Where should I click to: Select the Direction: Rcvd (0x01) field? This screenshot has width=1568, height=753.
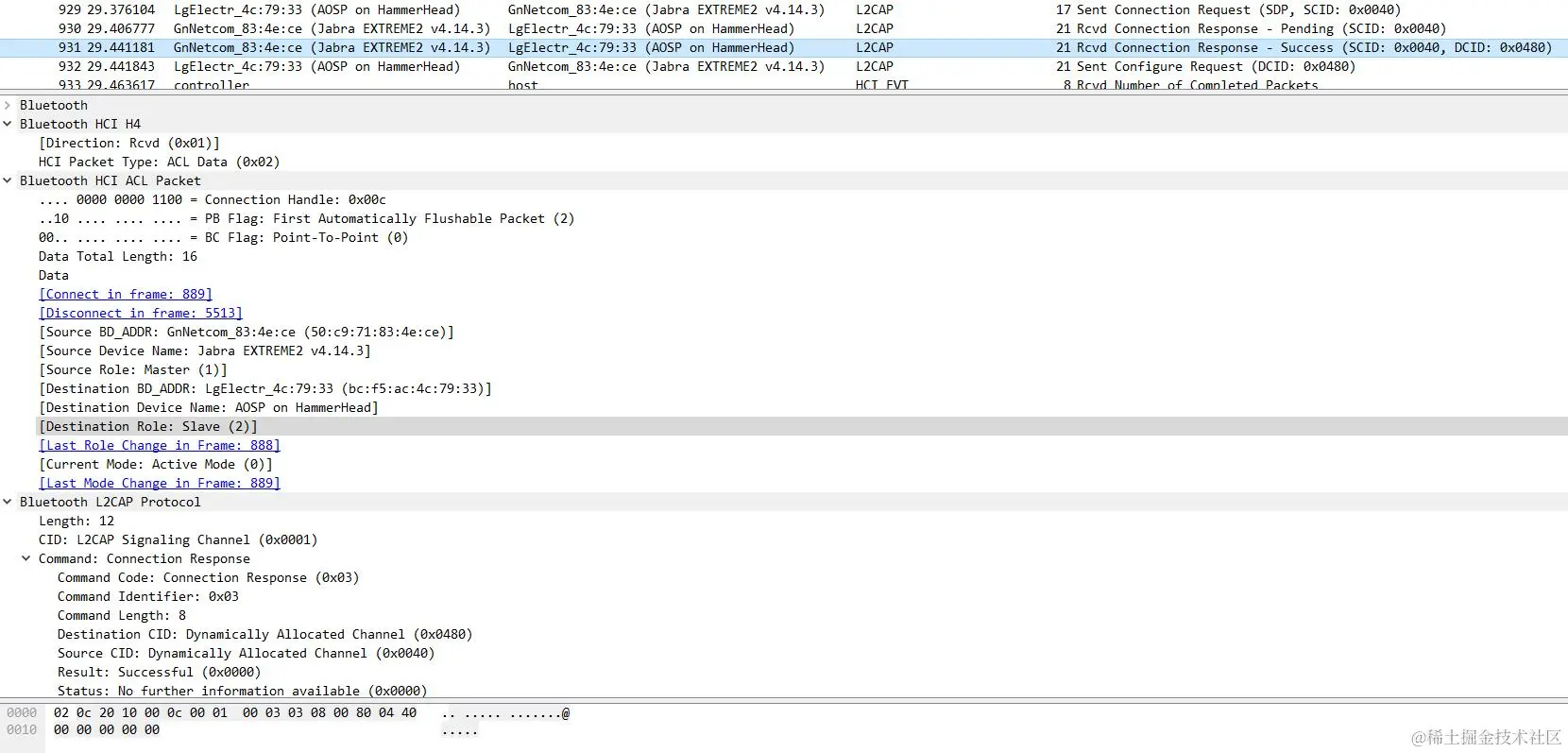pyautogui.click(x=129, y=143)
